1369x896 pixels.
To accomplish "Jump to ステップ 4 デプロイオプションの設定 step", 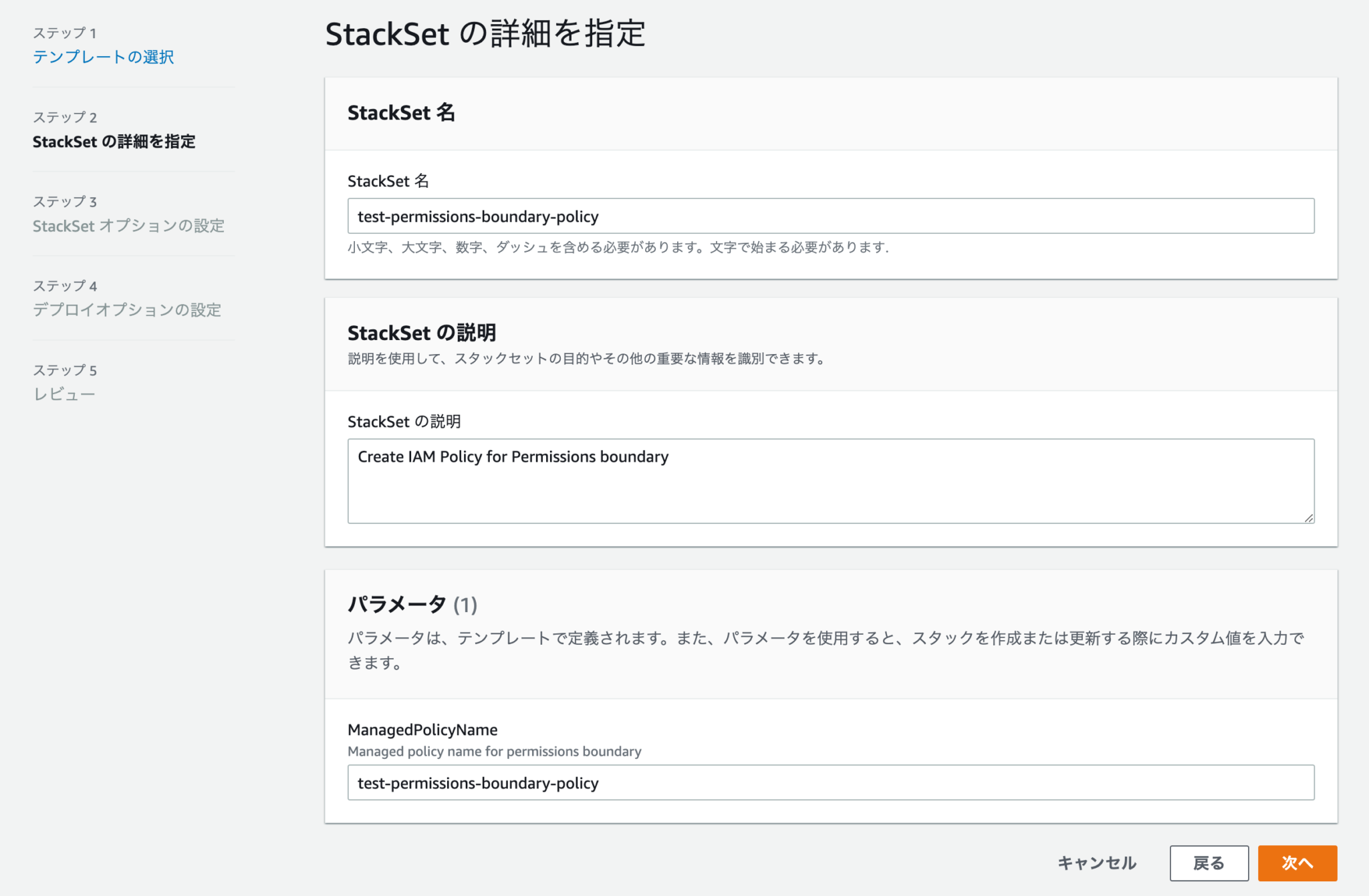I will tap(127, 310).
